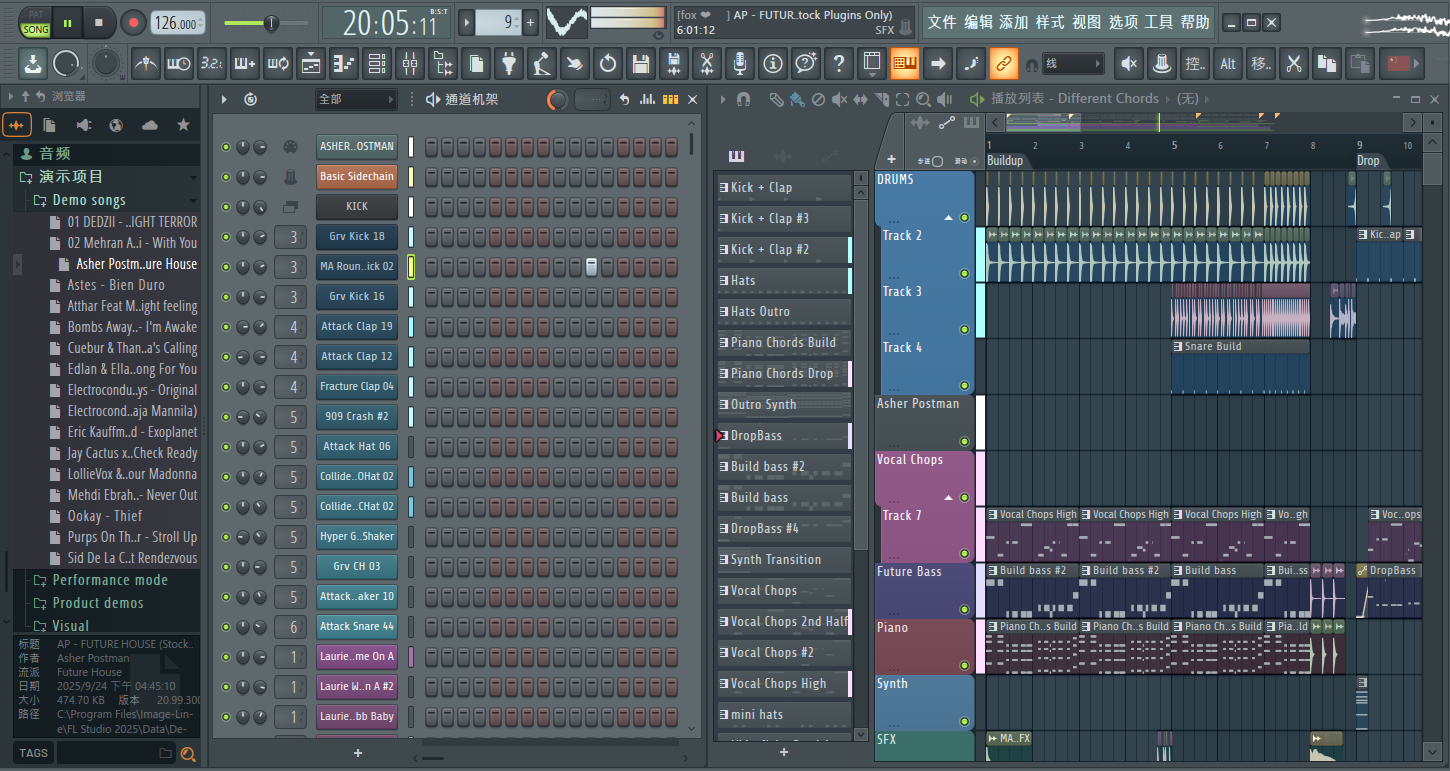The image size is (1450, 771).
Task: Click the project info icon
Action: 772,64
